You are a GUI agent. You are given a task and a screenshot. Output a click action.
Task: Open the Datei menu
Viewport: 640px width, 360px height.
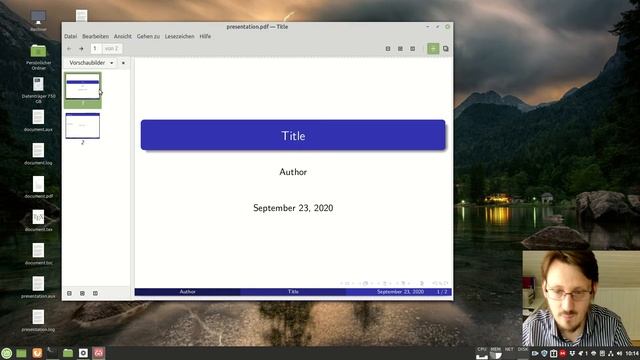70,36
